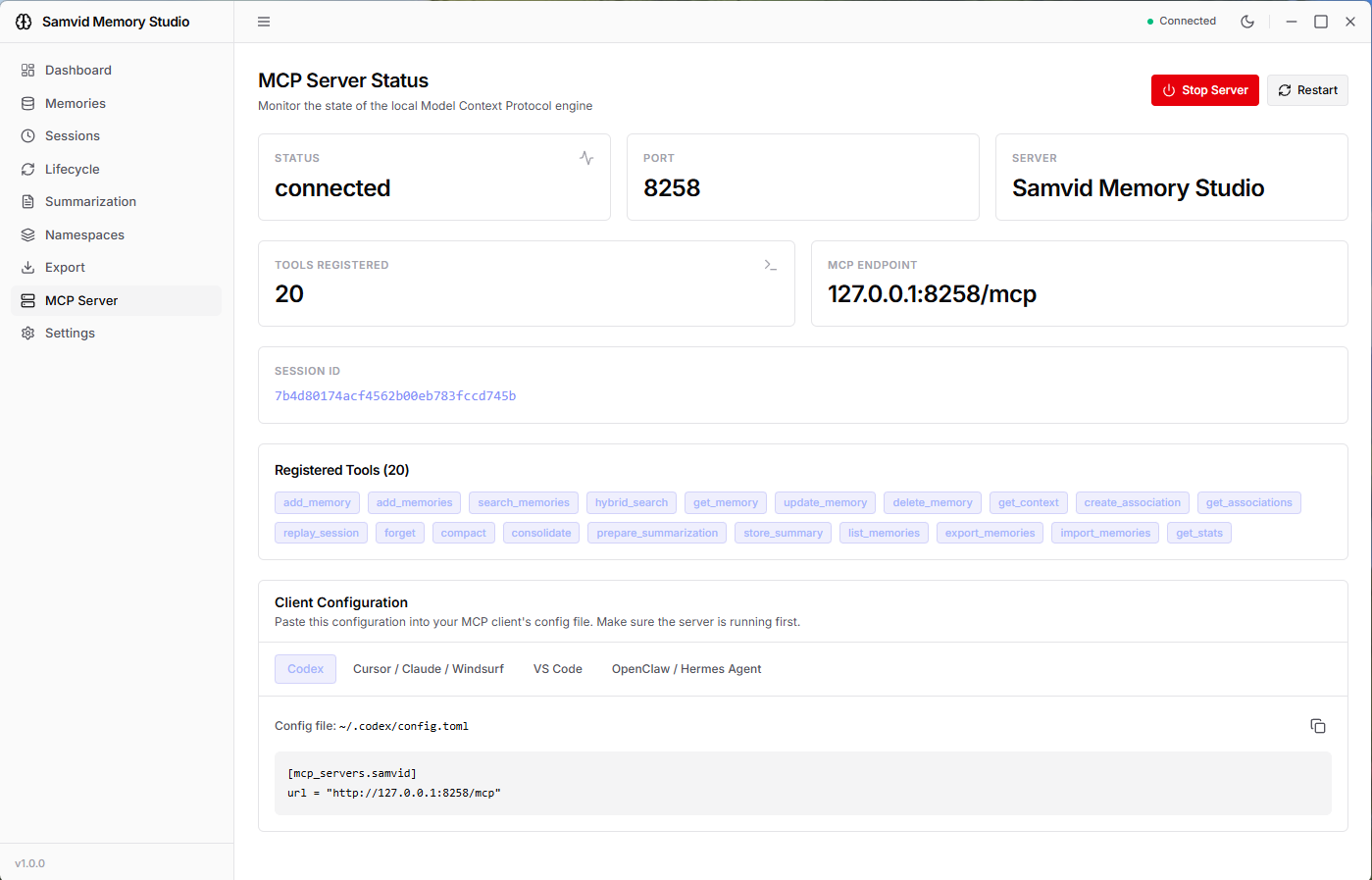The height and width of the screenshot is (880, 1372).
Task: Click the Samvid brain logo icon
Action: [24, 22]
